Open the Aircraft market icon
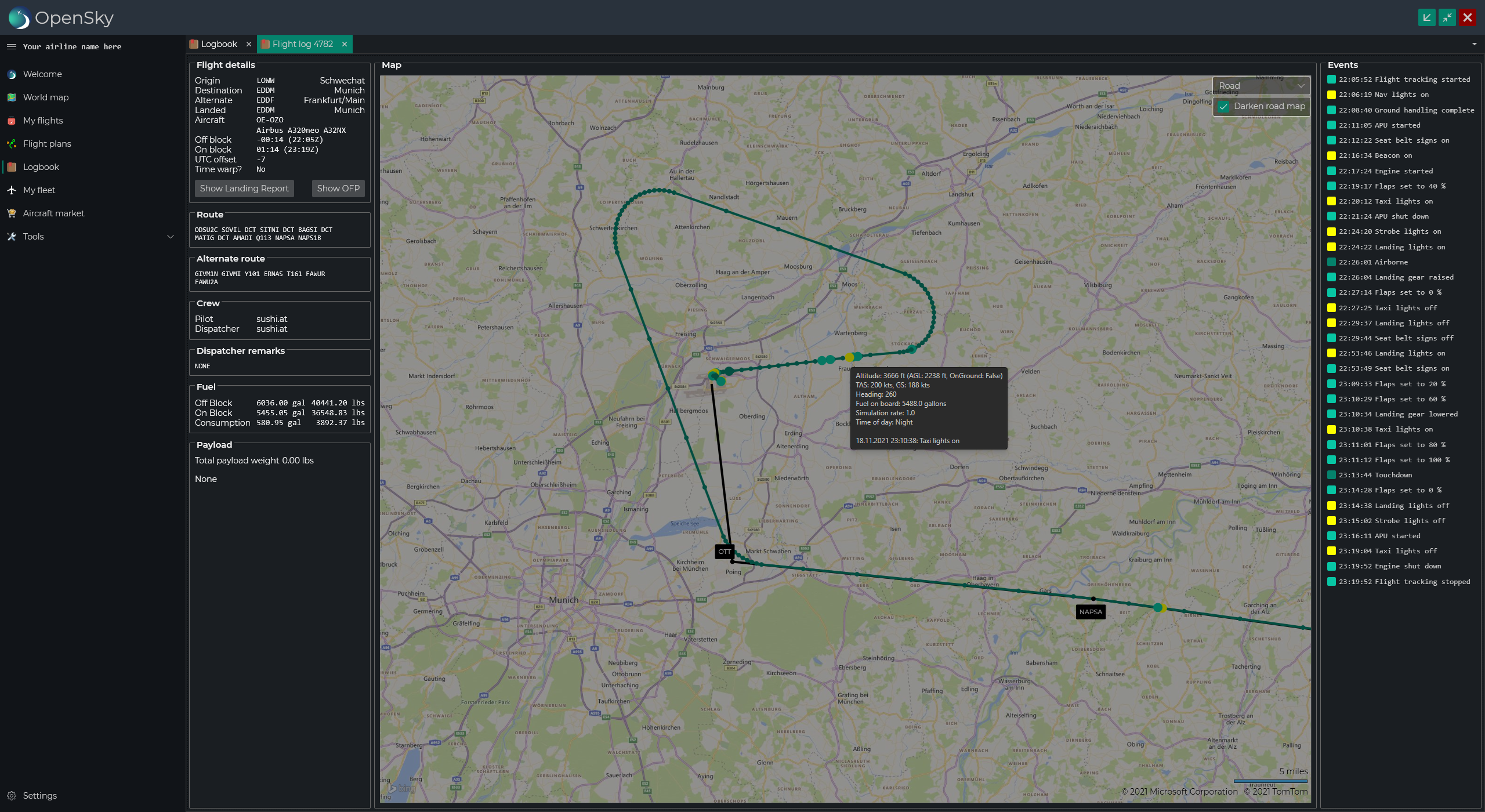Screen dimensions: 1485x812 [12, 213]
